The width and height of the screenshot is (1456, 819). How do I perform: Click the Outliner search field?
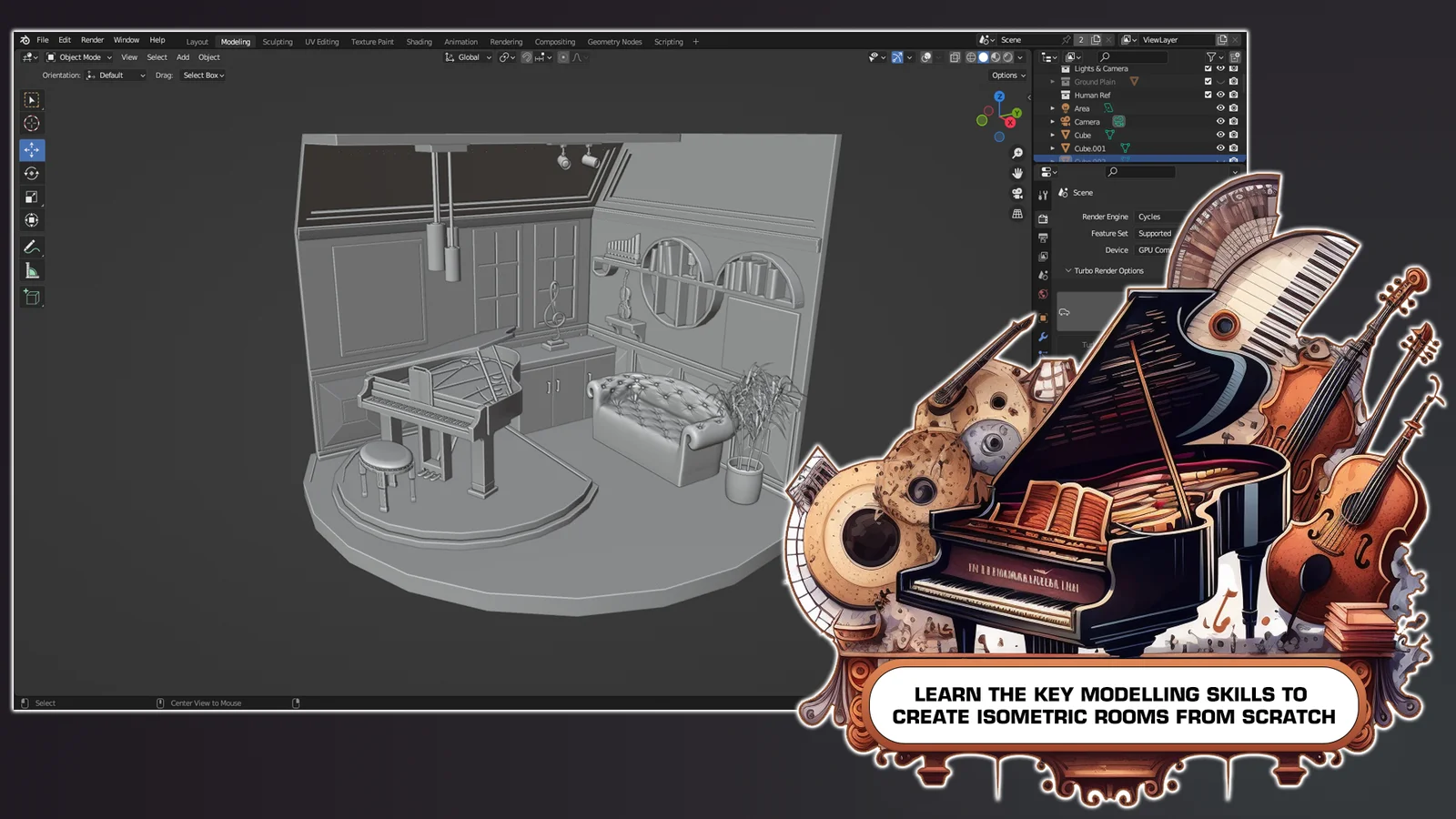(1131, 56)
